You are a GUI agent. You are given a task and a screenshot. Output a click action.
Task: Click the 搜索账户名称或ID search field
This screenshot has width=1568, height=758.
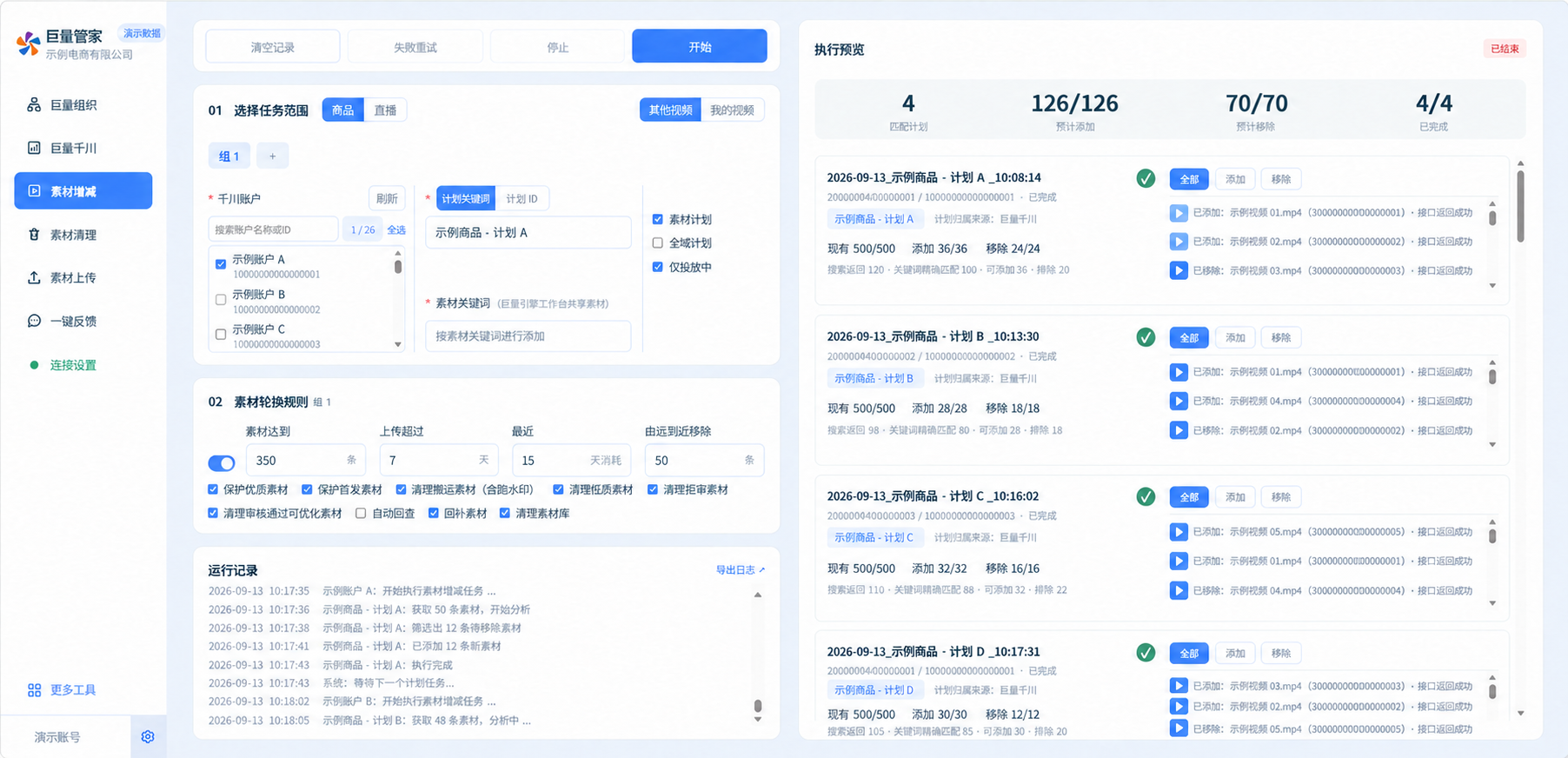click(273, 229)
